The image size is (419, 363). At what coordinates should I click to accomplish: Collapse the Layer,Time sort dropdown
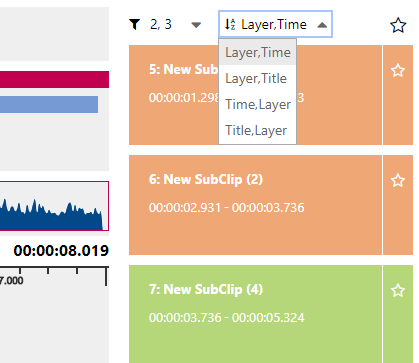click(322, 25)
